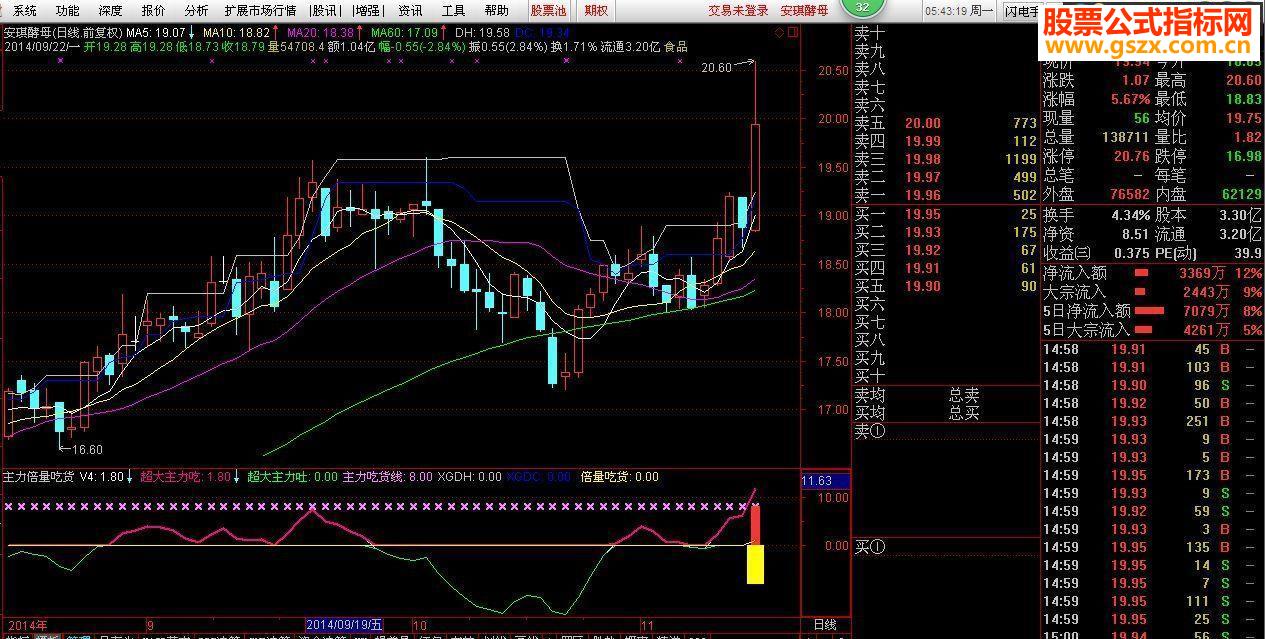Screen dimensions: 1265x639
Task: Click the 2014/09/19/五 date label on the time axis
Action: click(343, 624)
